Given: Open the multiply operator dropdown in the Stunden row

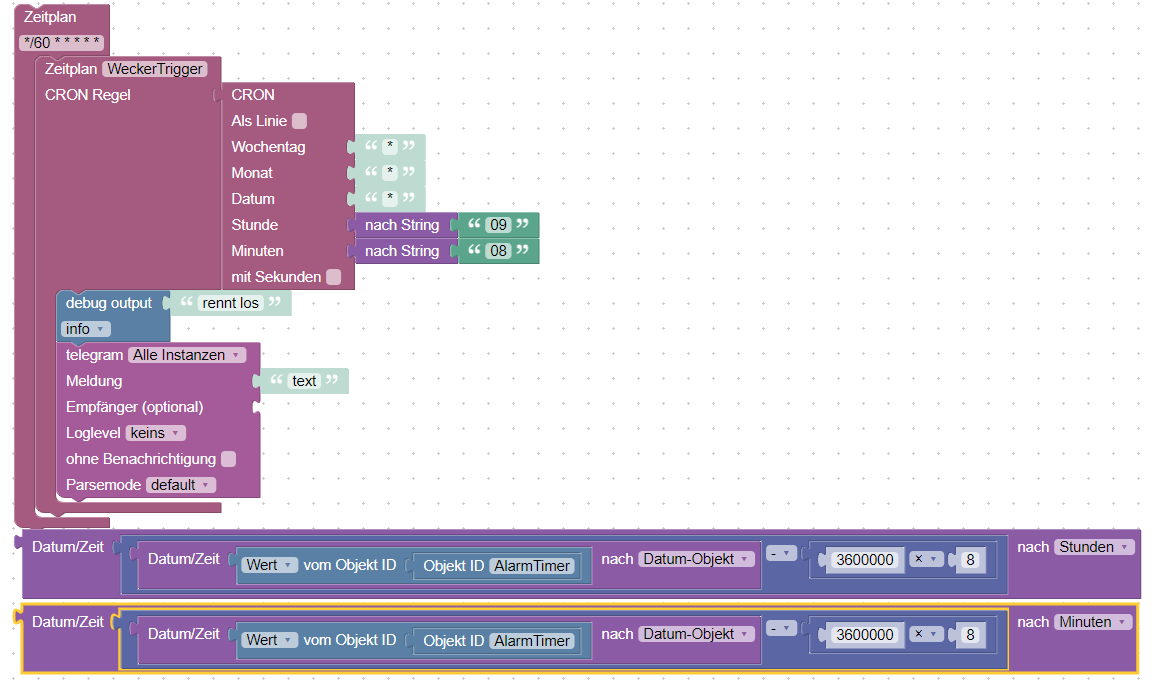Looking at the screenshot, I should [925, 559].
